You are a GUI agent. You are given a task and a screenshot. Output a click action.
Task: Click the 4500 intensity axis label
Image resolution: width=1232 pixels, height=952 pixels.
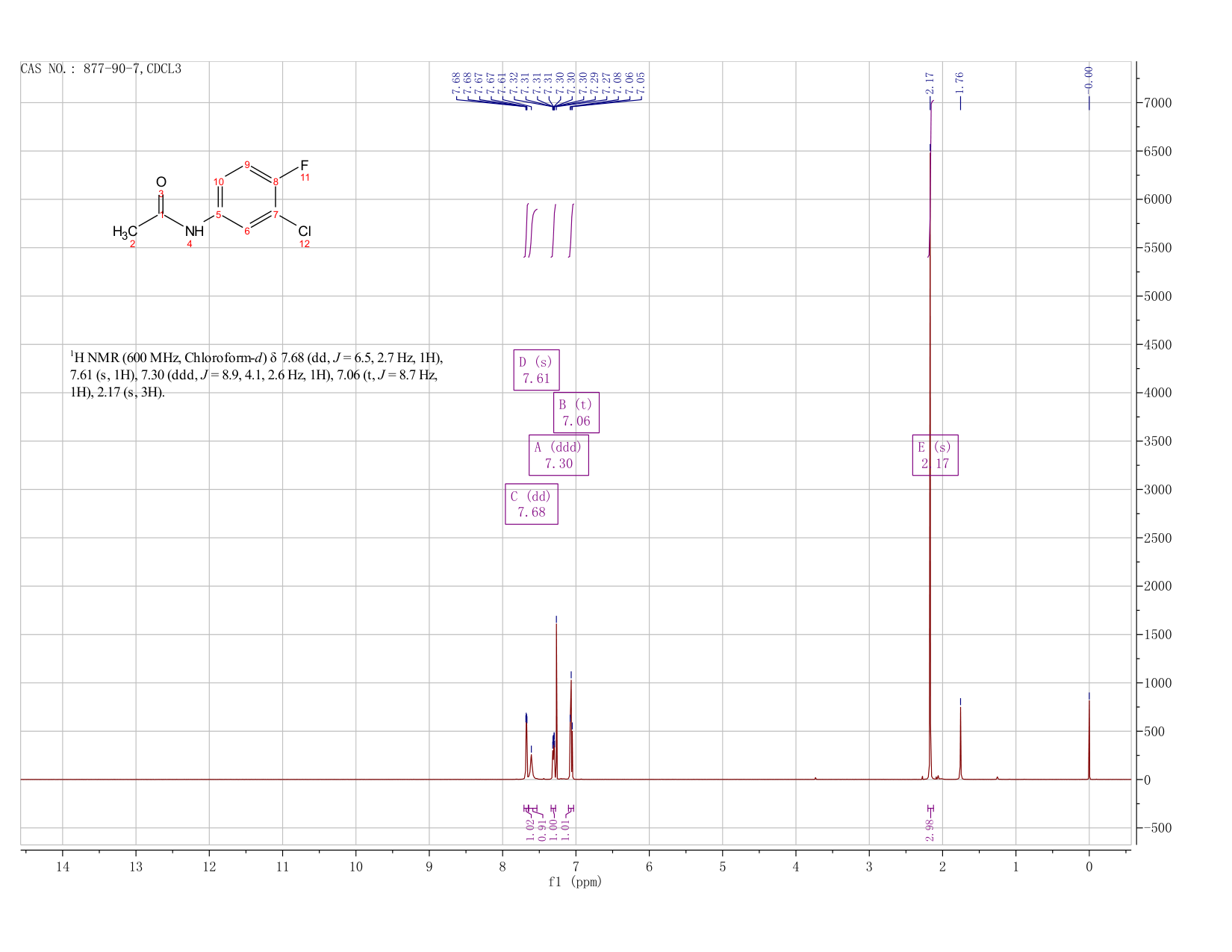pos(1157,345)
